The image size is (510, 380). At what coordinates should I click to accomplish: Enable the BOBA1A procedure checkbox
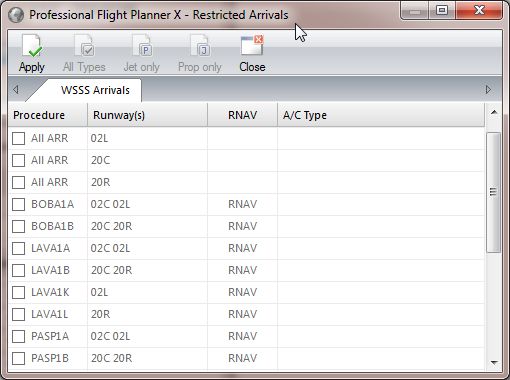point(18,204)
